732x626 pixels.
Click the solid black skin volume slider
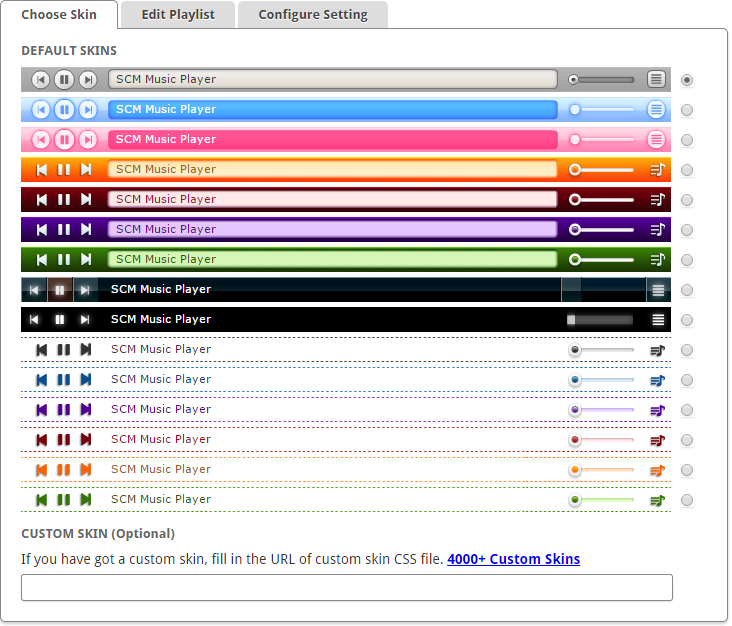pos(600,320)
